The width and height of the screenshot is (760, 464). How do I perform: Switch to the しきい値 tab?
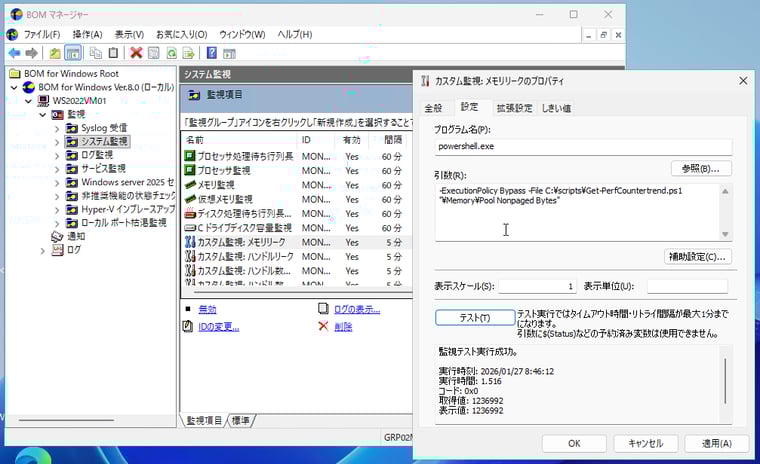[556, 108]
